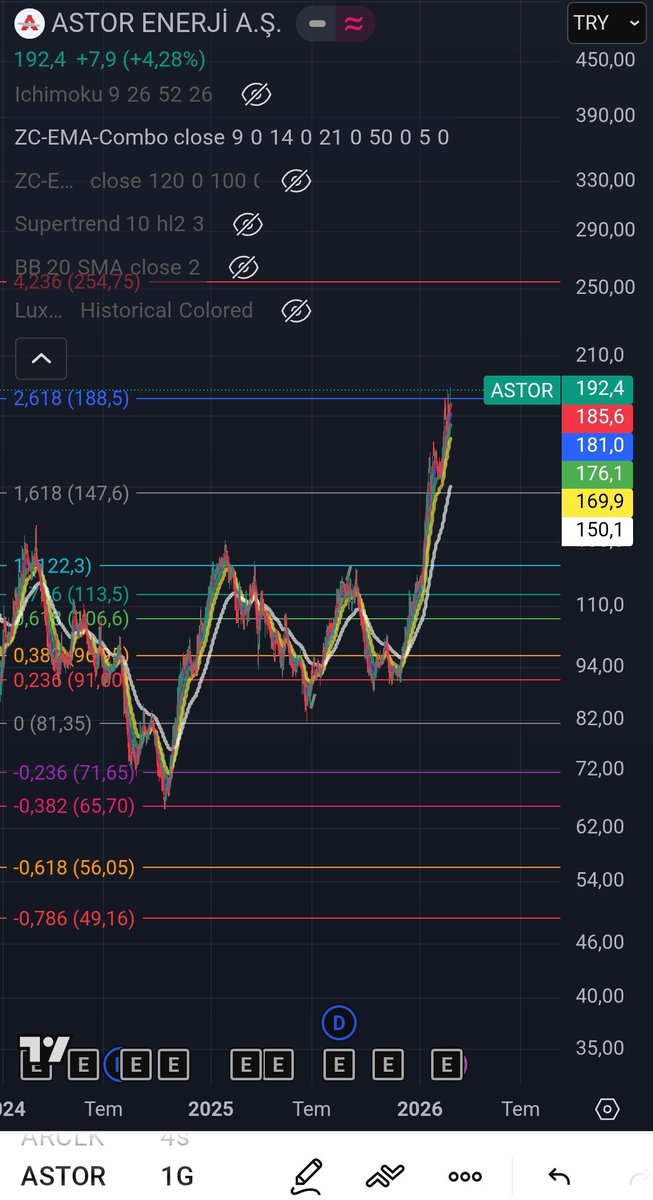Tap the Astor Enerji company logo

coord(32,23)
